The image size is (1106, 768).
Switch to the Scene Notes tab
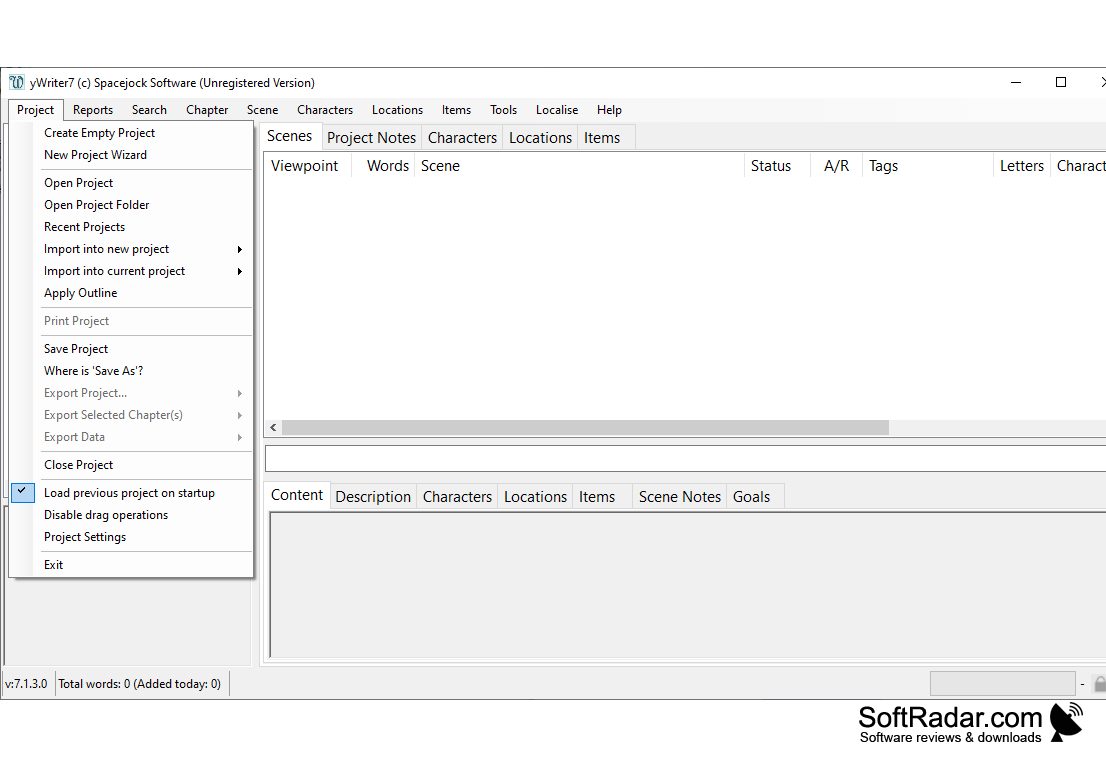point(679,496)
